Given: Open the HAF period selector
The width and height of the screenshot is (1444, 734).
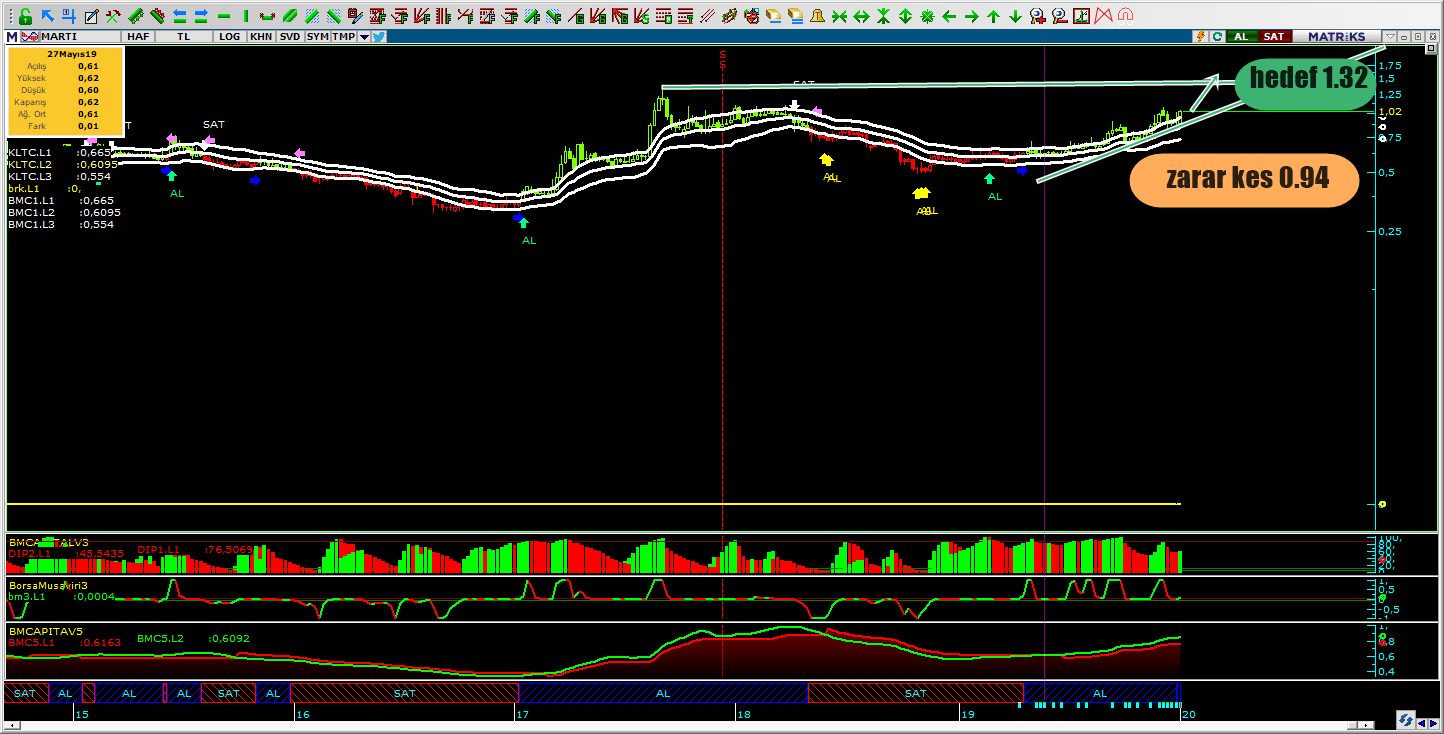Looking at the screenshot, I should (139, 36).
